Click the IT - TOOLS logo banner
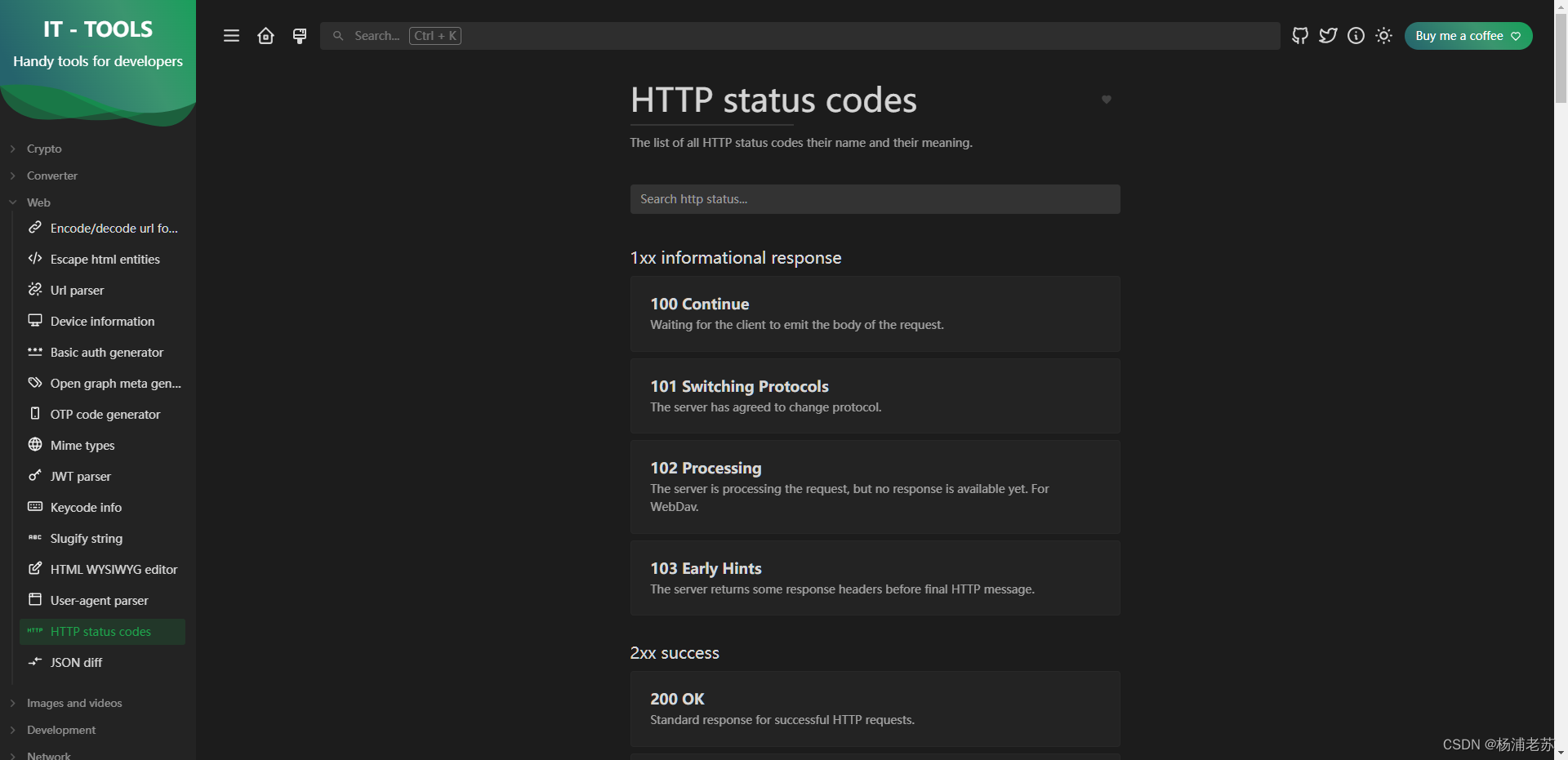Screen dimensions: 1568x760 click(x=98, y=61)
